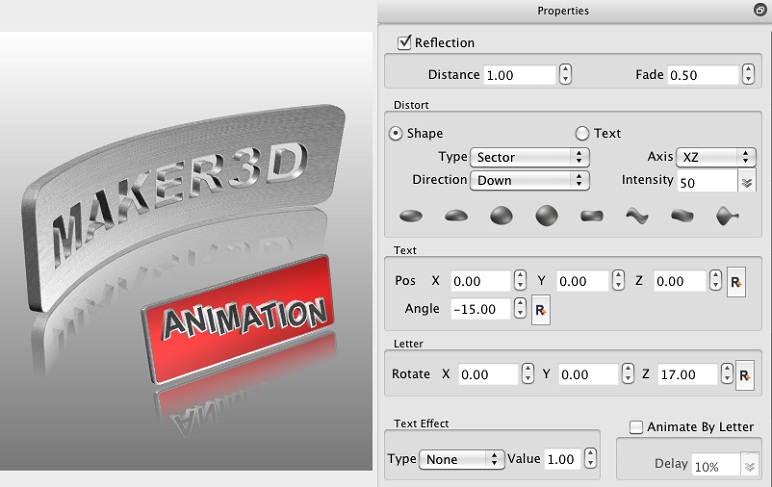
Task: Open the distort Type dropdown showing Sector
Action: click(x=530, y=157)
